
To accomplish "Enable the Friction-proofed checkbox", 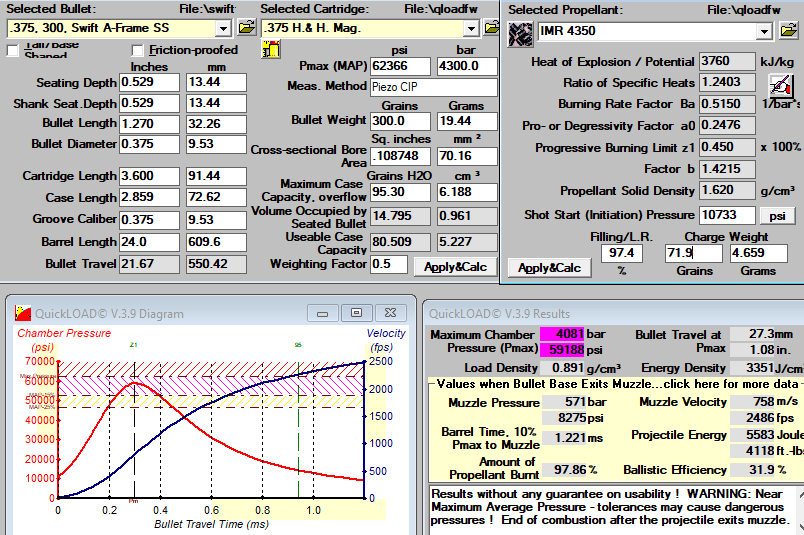I will click(x=138, y=50).
